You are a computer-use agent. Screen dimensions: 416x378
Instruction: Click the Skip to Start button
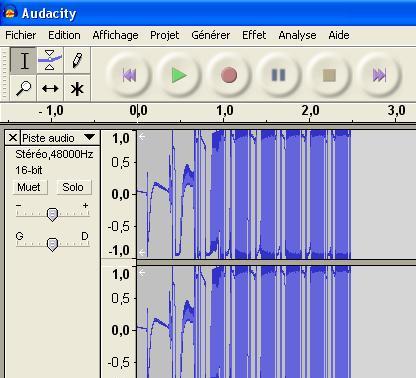tap(129, 75)
